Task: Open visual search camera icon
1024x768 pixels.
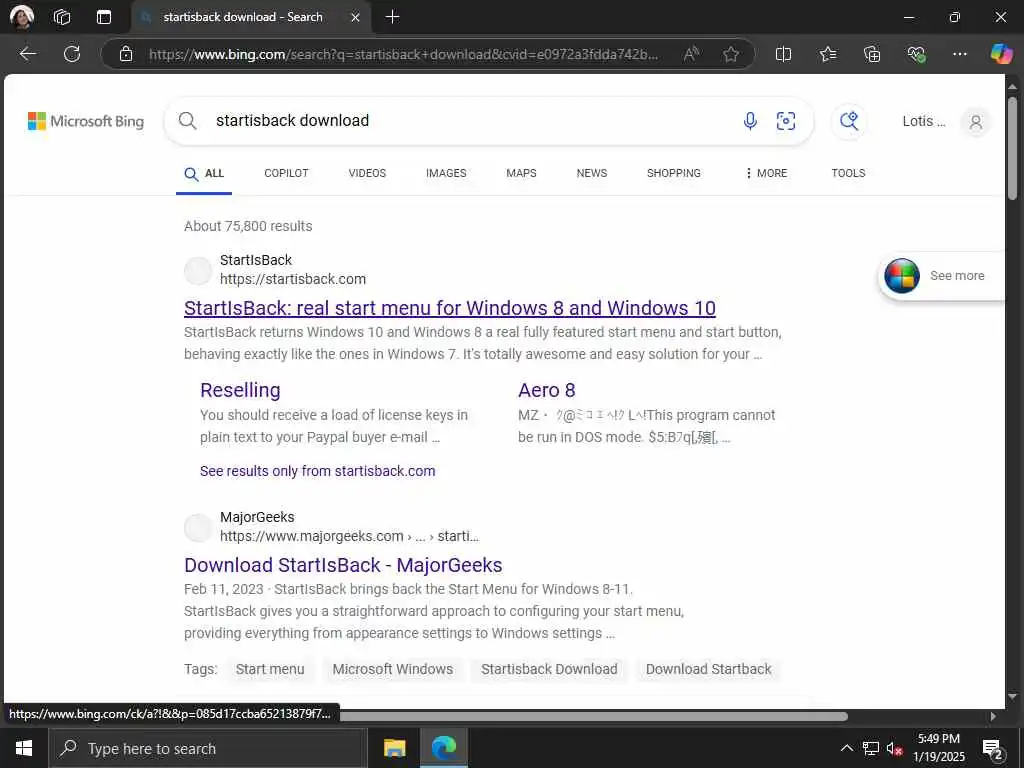Action: [x=786, y=121]
